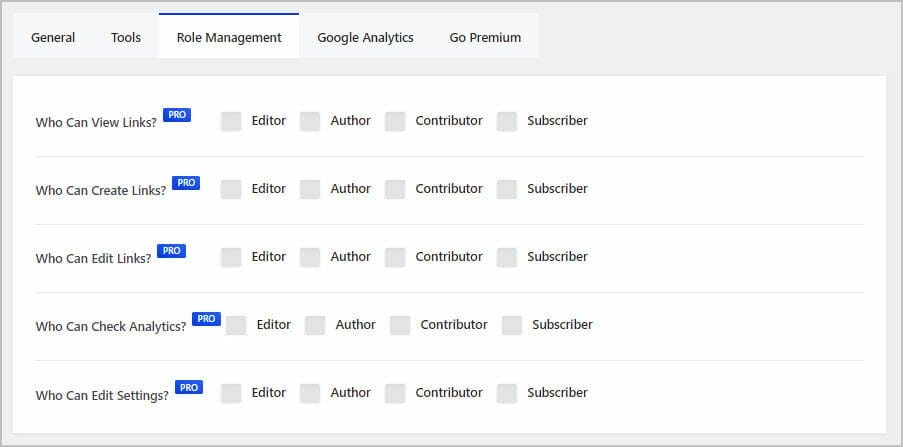903x447 pixels.
Task: Click PRO badge beside Who Can Edit Settings
Action: 189,388
